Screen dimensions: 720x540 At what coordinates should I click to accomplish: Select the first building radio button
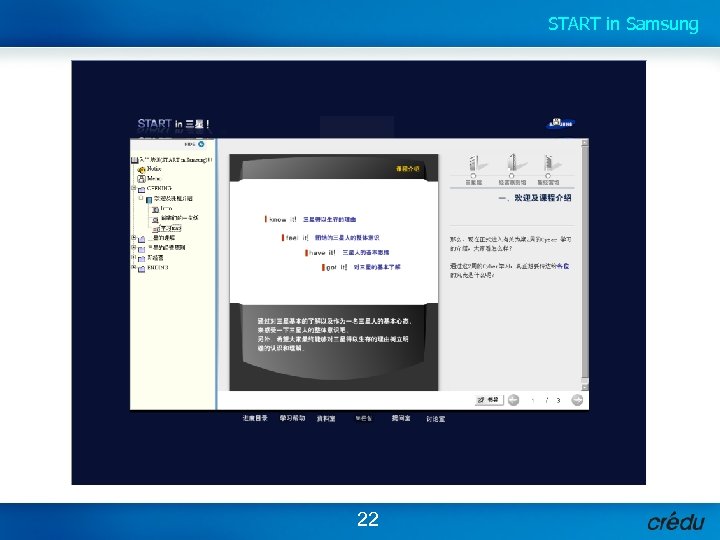click(x=473, y=176)
